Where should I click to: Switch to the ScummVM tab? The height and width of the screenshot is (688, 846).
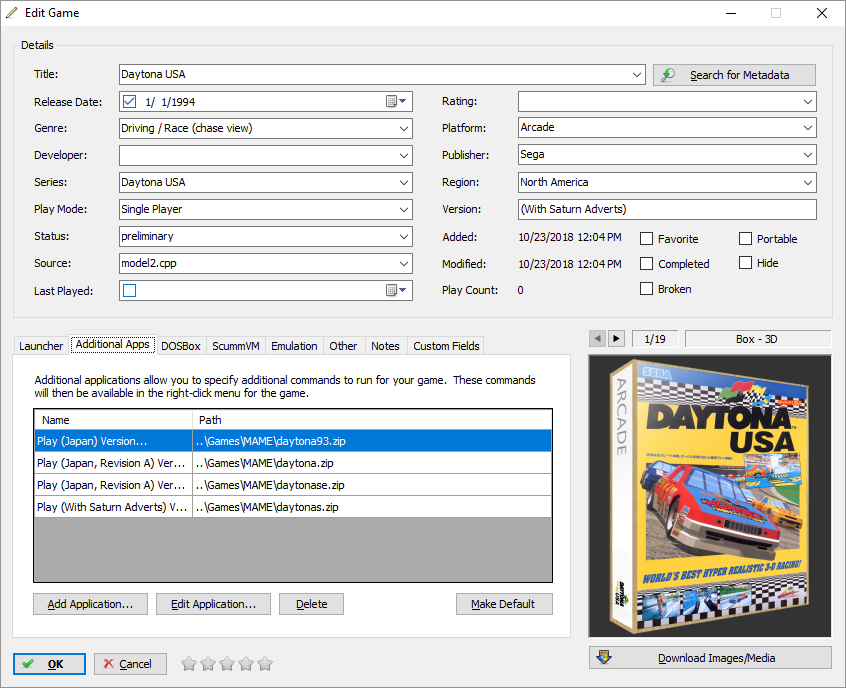[x=236, y=346]
